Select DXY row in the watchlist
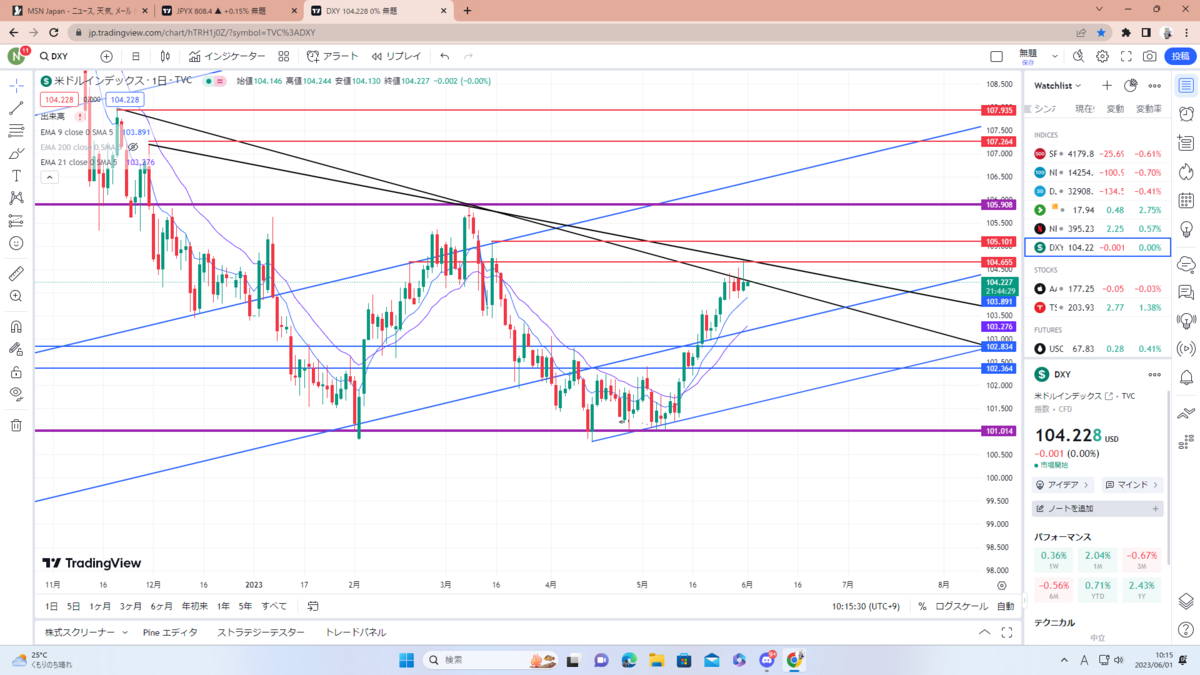Viewport: 1200px width, 675px height. pyautogui.click(x=1097, y=247)
